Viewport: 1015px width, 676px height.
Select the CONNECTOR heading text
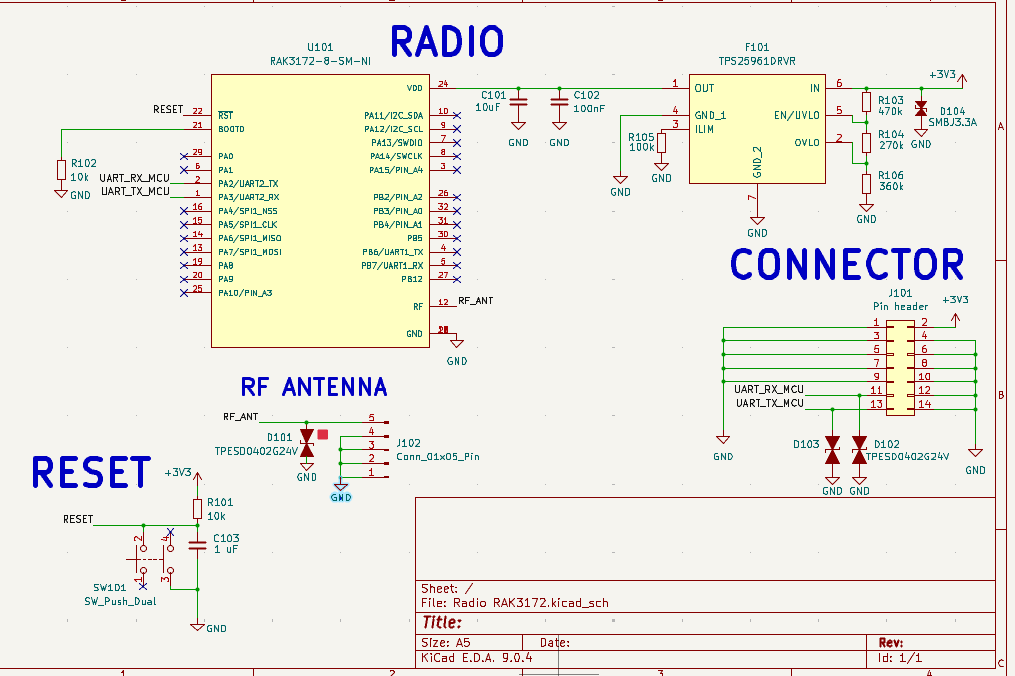(x=847, y=264)
